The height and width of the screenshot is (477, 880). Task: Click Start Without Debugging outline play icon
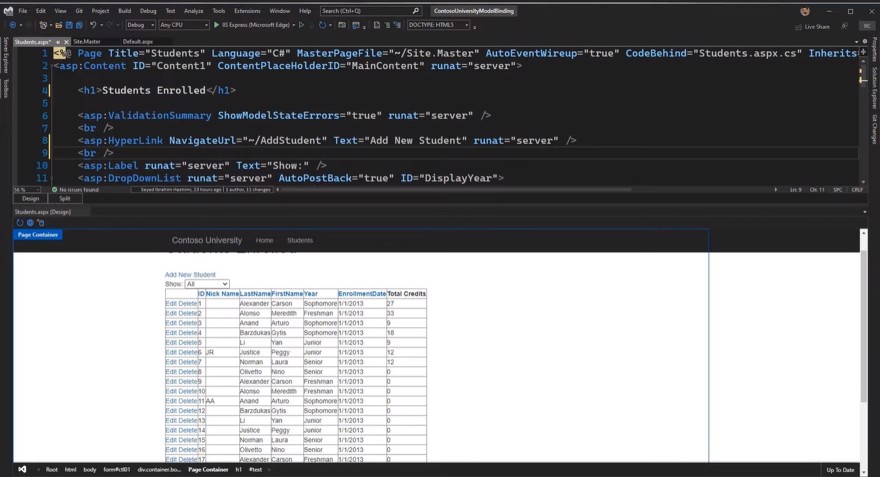(301, 25)
